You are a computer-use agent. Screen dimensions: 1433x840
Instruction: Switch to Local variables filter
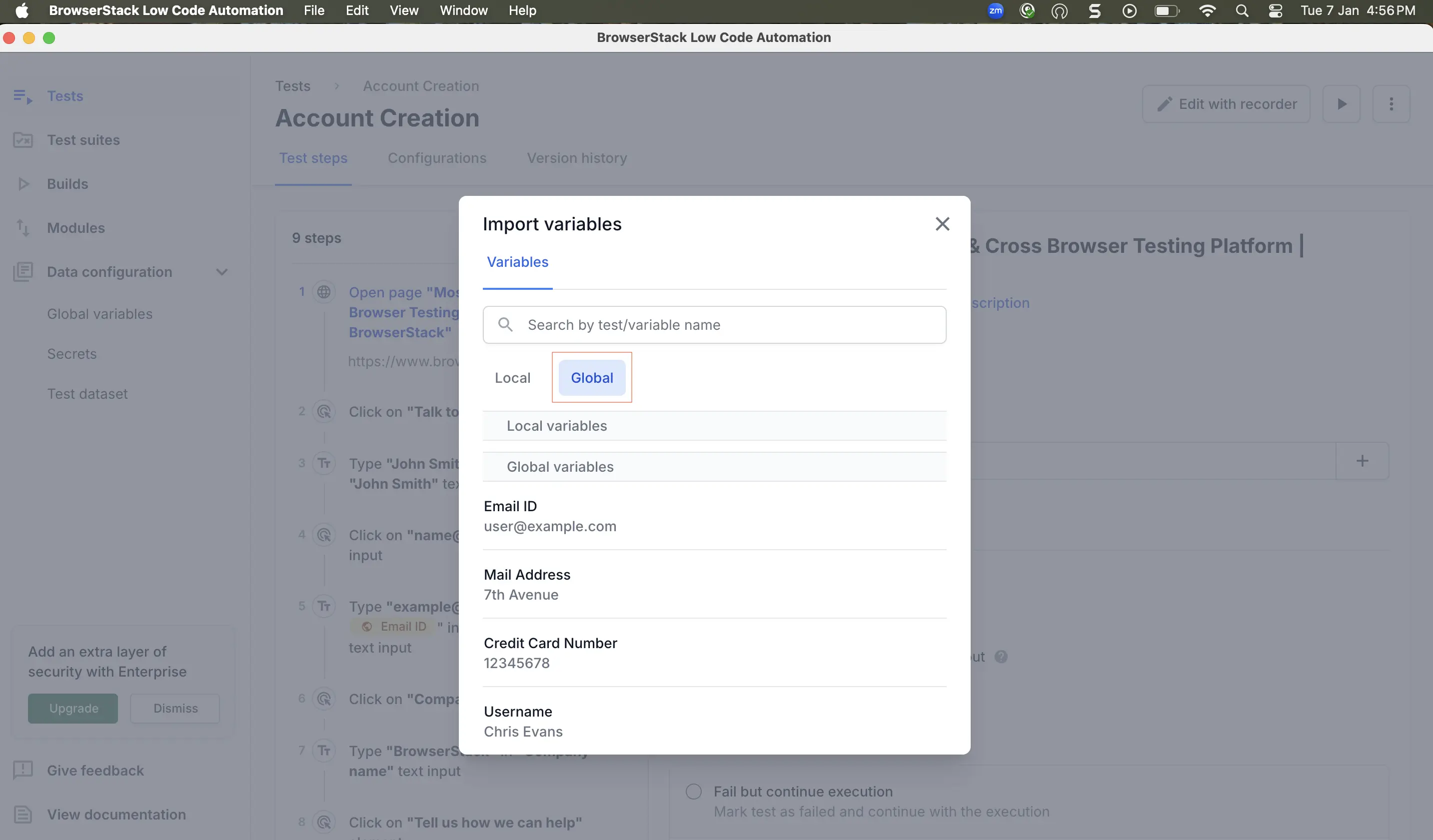512,378
